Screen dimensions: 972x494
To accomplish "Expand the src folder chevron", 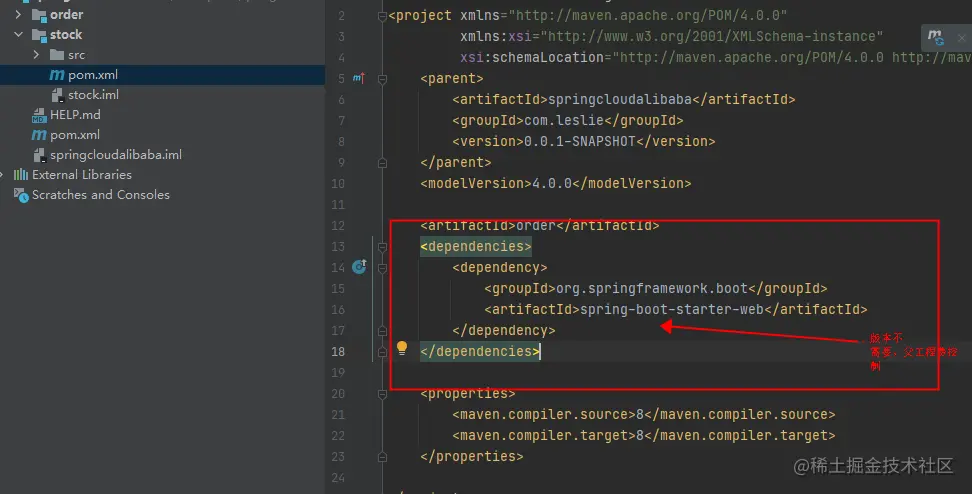I will point(36,55).
